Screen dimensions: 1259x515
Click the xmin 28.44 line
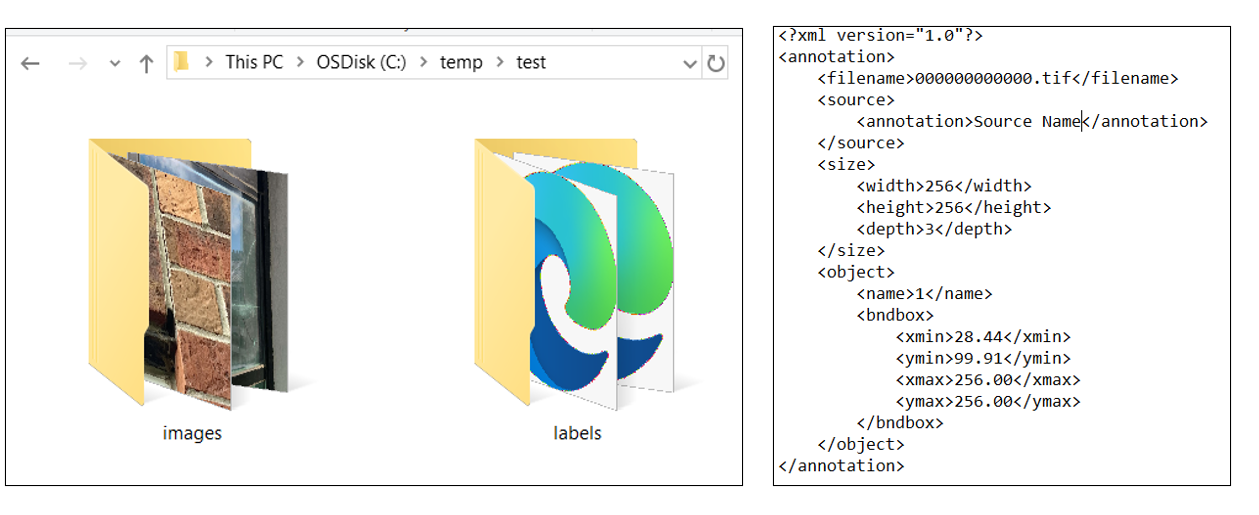tap(982, 337)
